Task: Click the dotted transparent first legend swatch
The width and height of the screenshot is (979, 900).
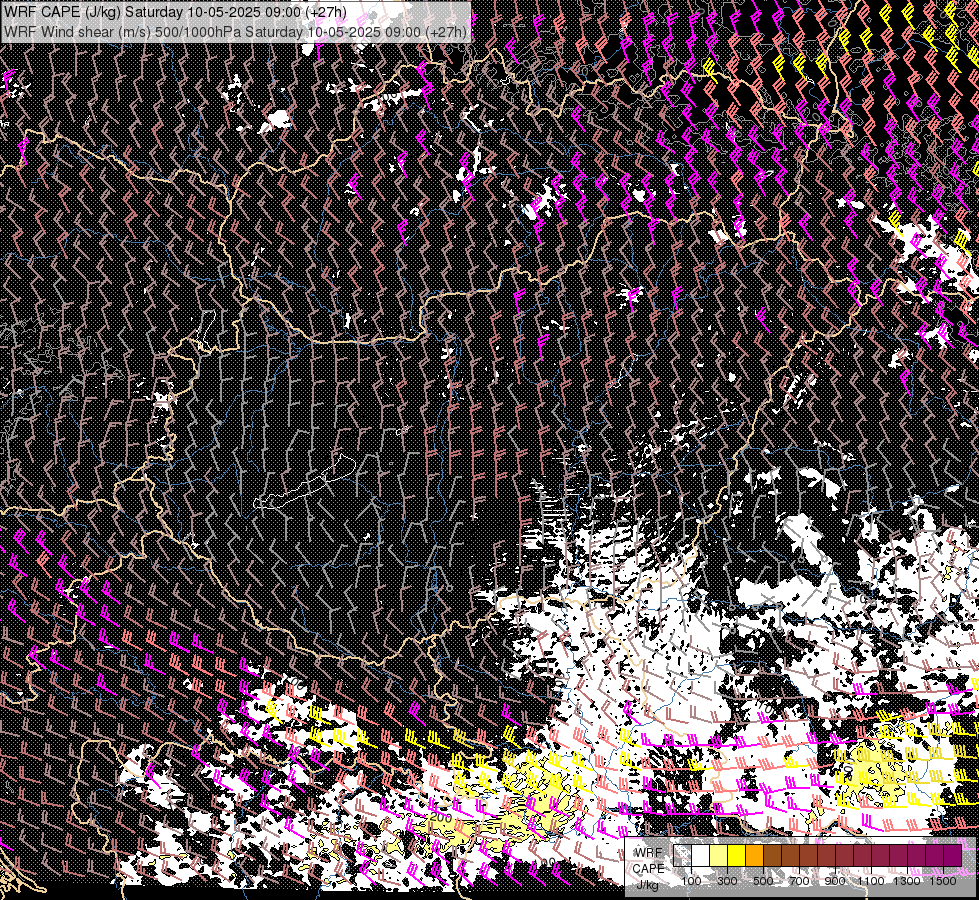Action: tap(682, 855)
